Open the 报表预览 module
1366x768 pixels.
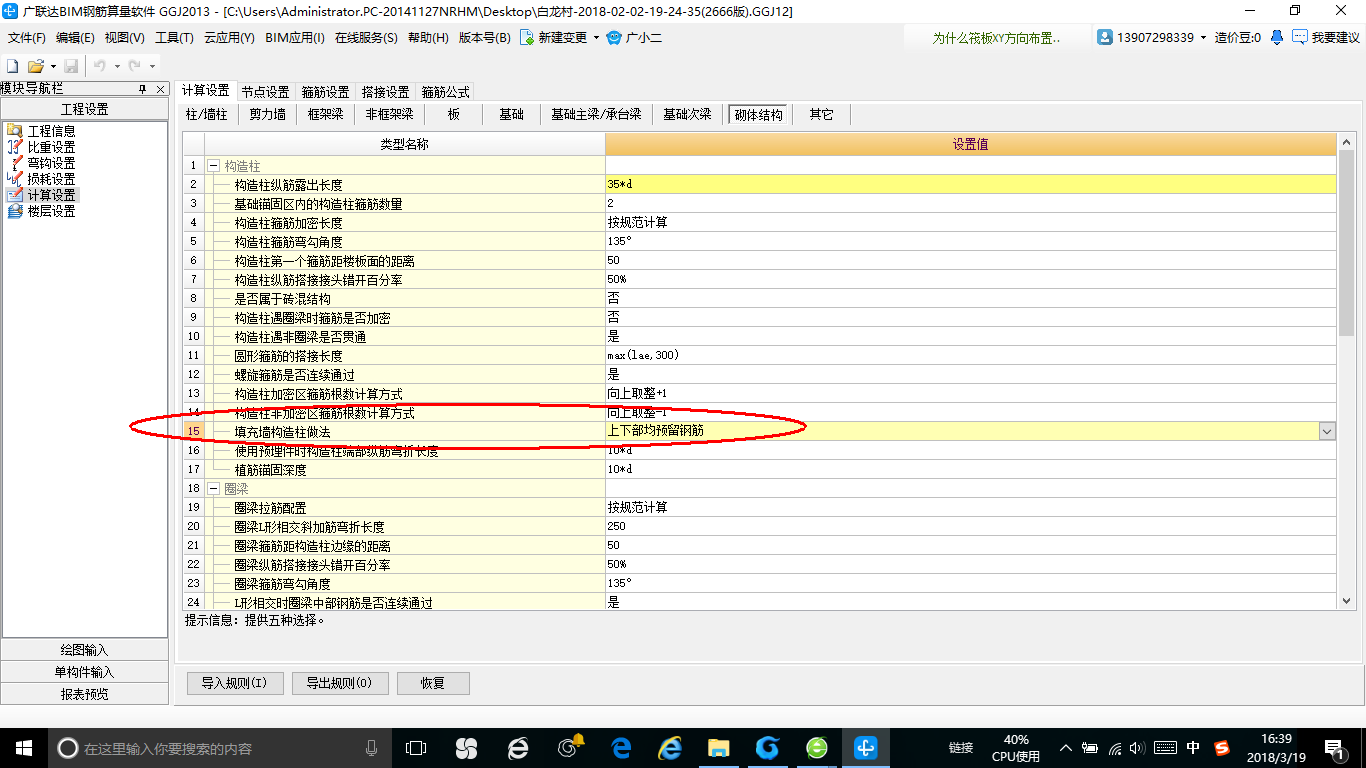pos(85,694)
